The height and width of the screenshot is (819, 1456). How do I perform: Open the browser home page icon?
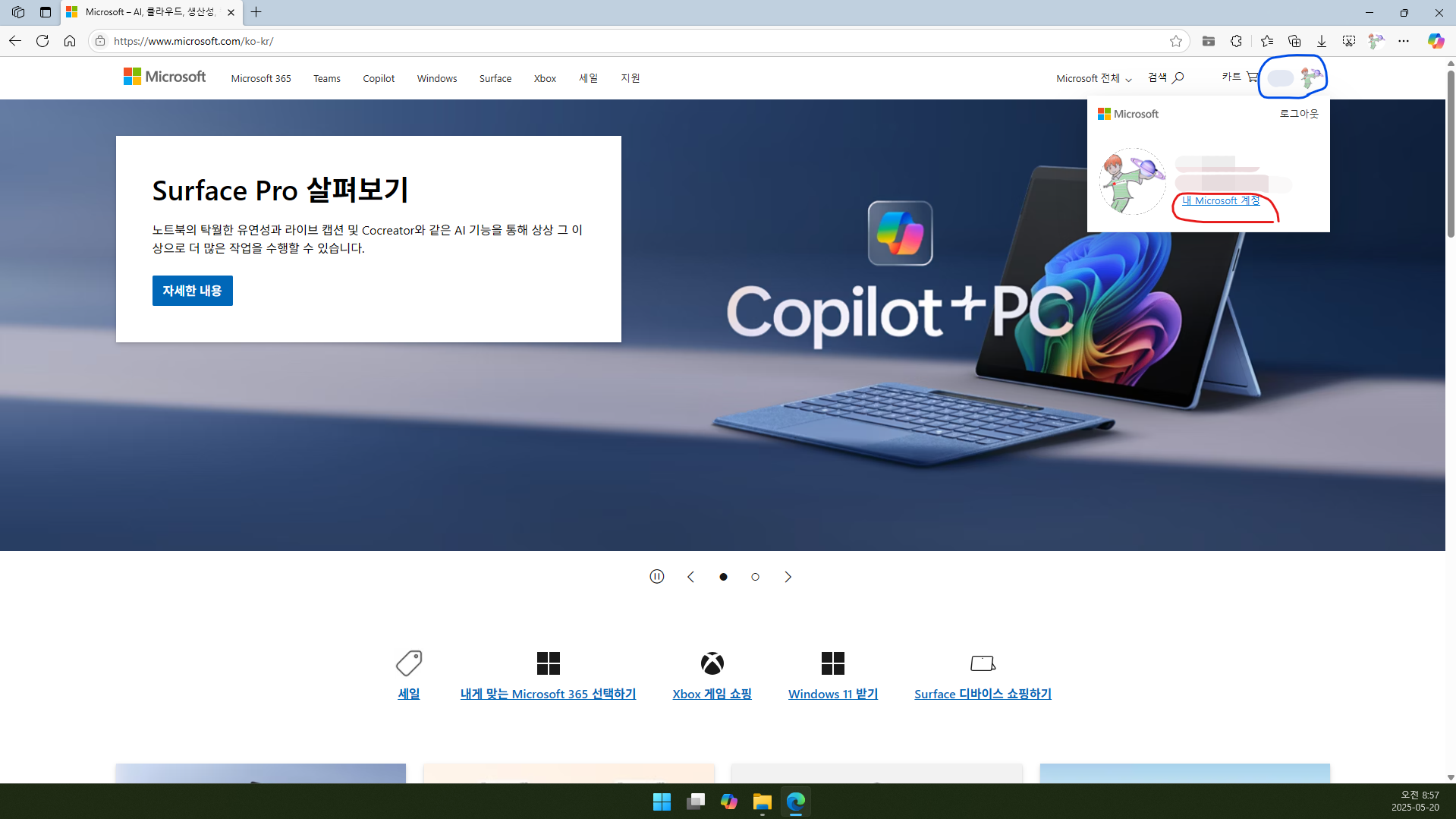coord(70,41)
